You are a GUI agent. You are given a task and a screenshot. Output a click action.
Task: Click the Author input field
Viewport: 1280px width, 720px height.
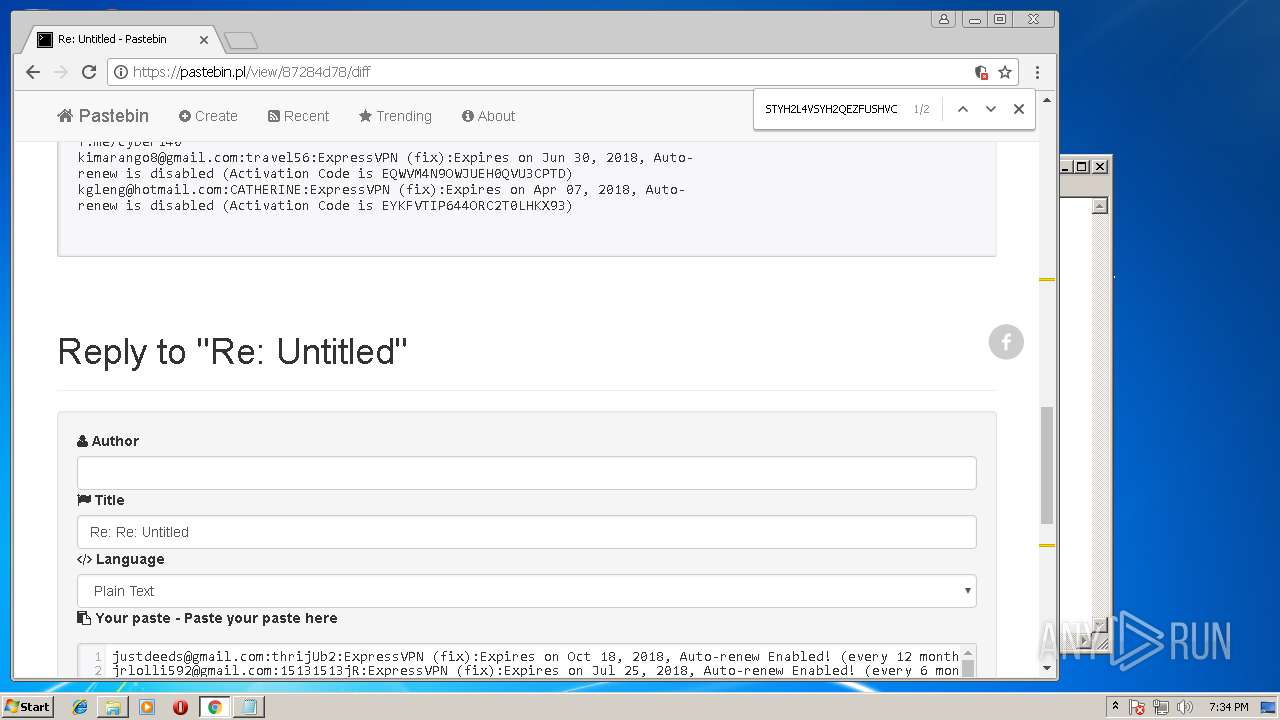526,473
